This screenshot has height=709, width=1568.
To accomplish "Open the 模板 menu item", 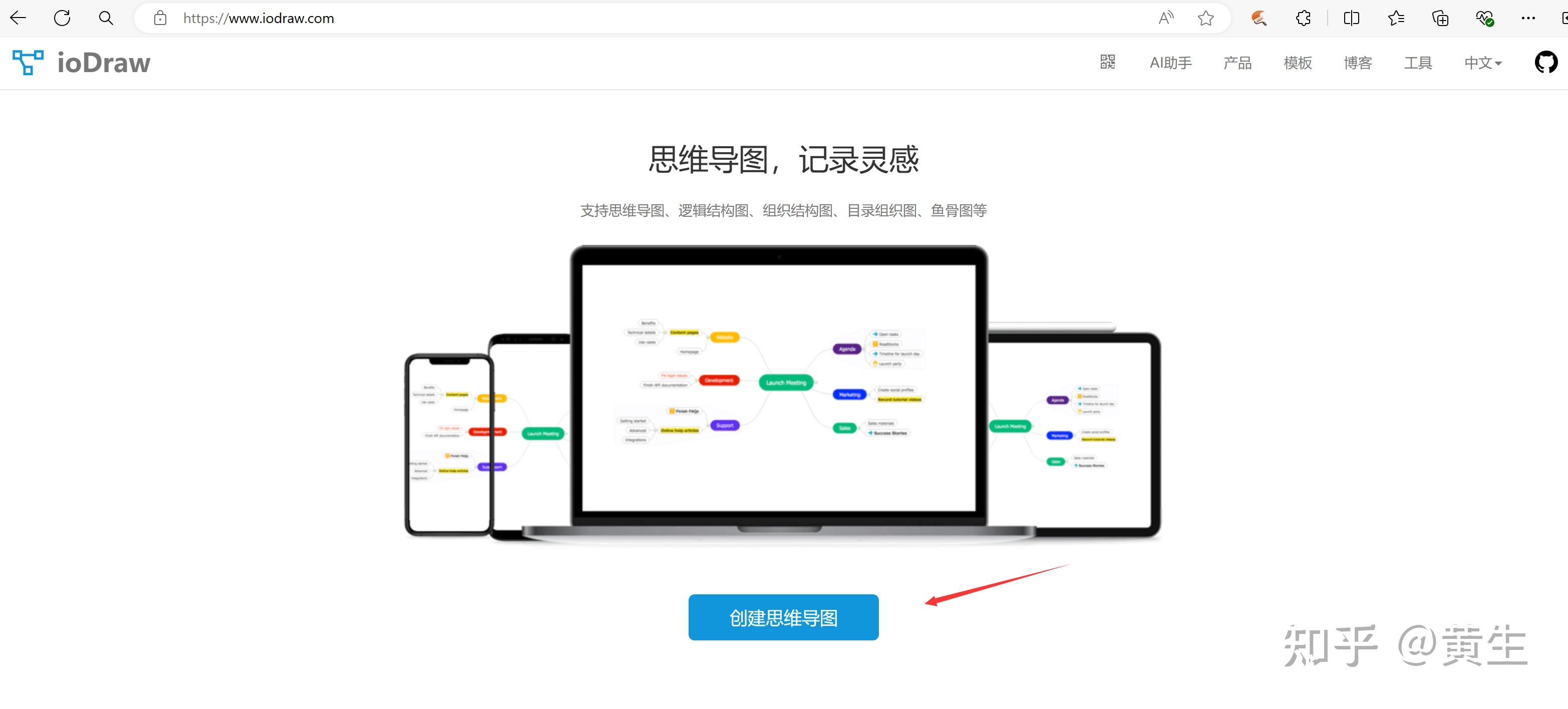I will 1298,63.
